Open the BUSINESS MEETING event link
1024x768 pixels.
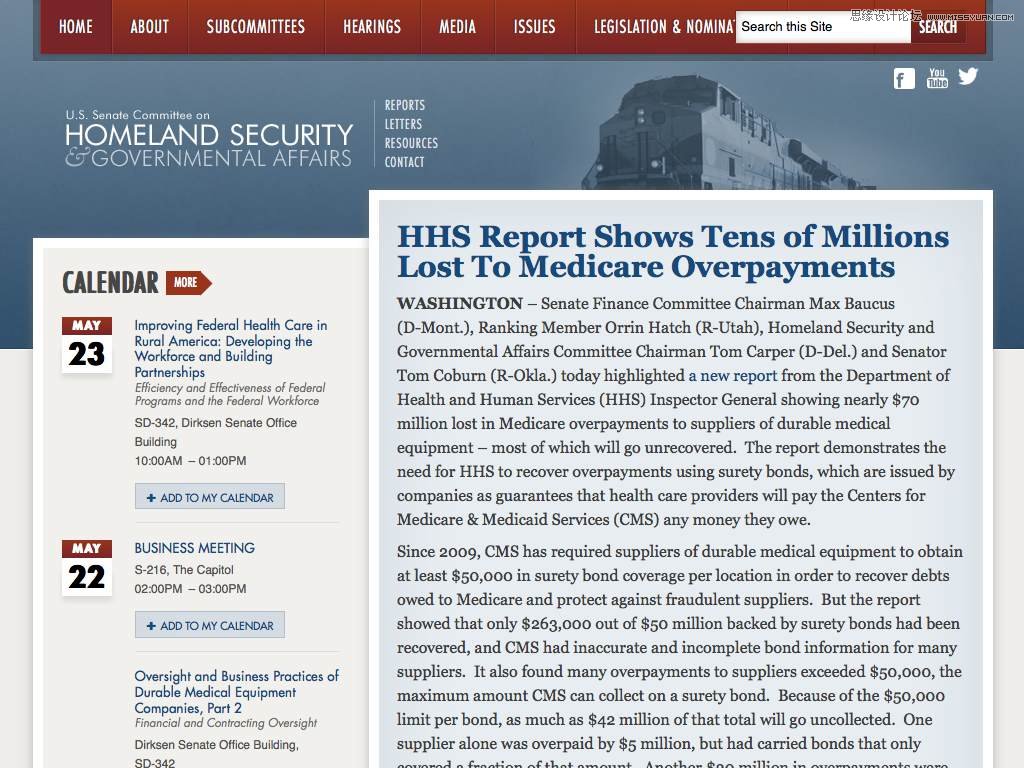pyautogui.click(x=195, y=548)
